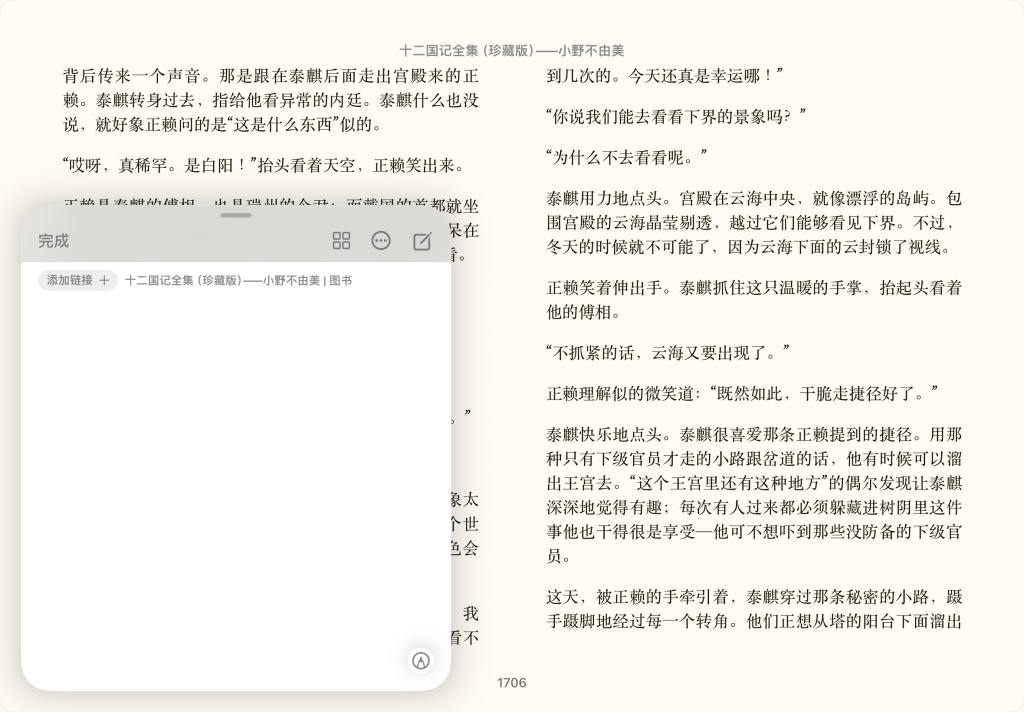
Task: Create a new quick note
Action: click(423, 241)
